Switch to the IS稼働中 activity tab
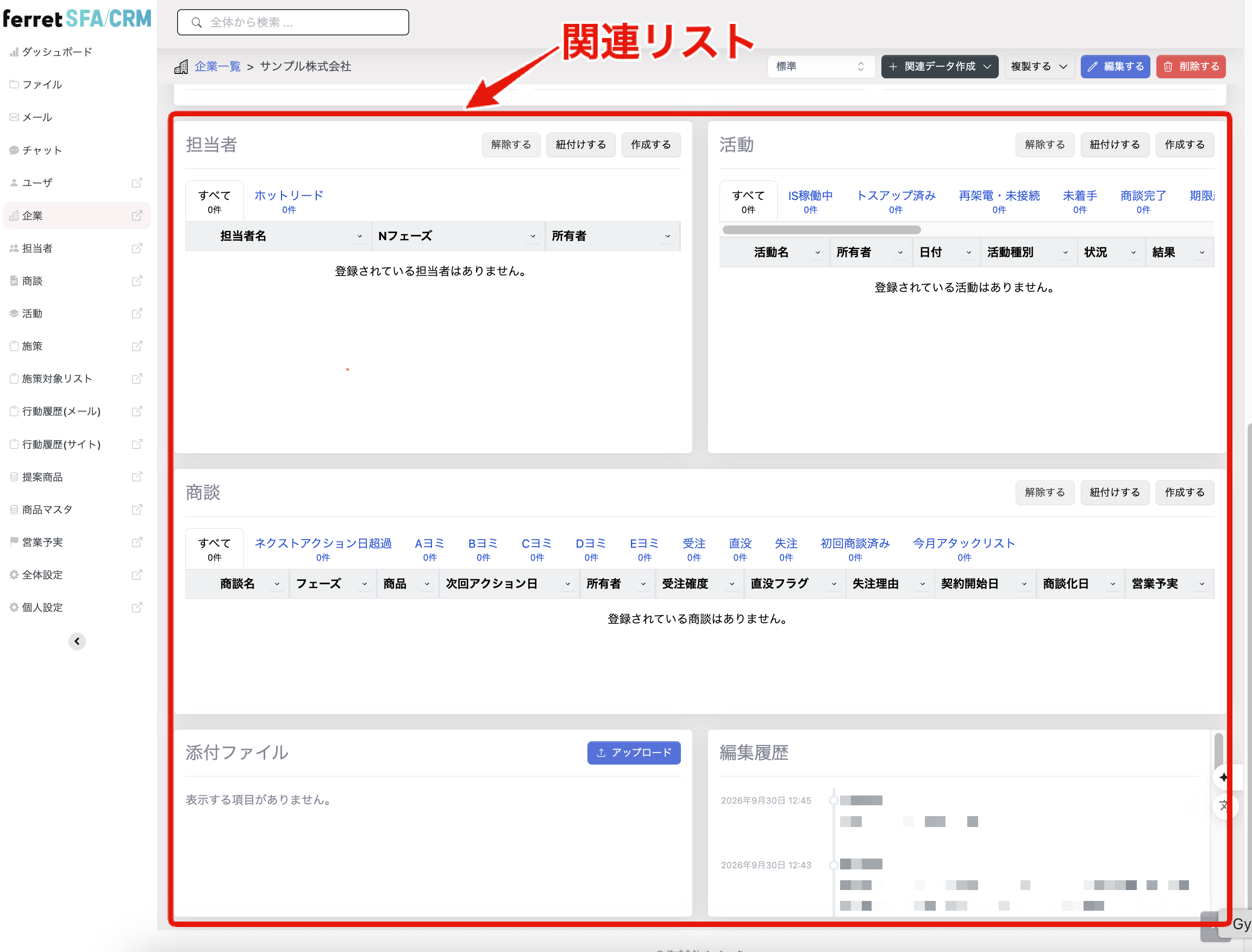The image size is (1252, 952). click(x=810, y=201)
